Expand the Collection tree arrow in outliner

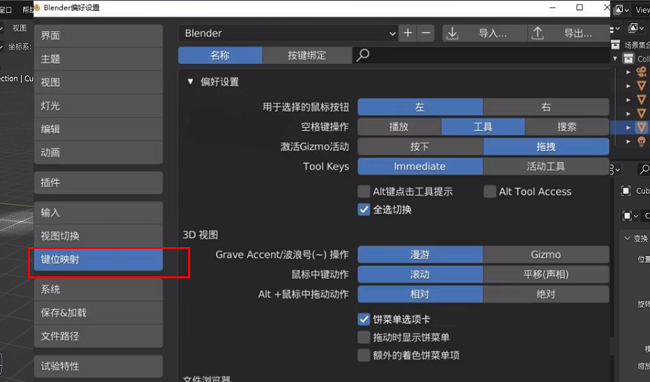pos(615,58)
